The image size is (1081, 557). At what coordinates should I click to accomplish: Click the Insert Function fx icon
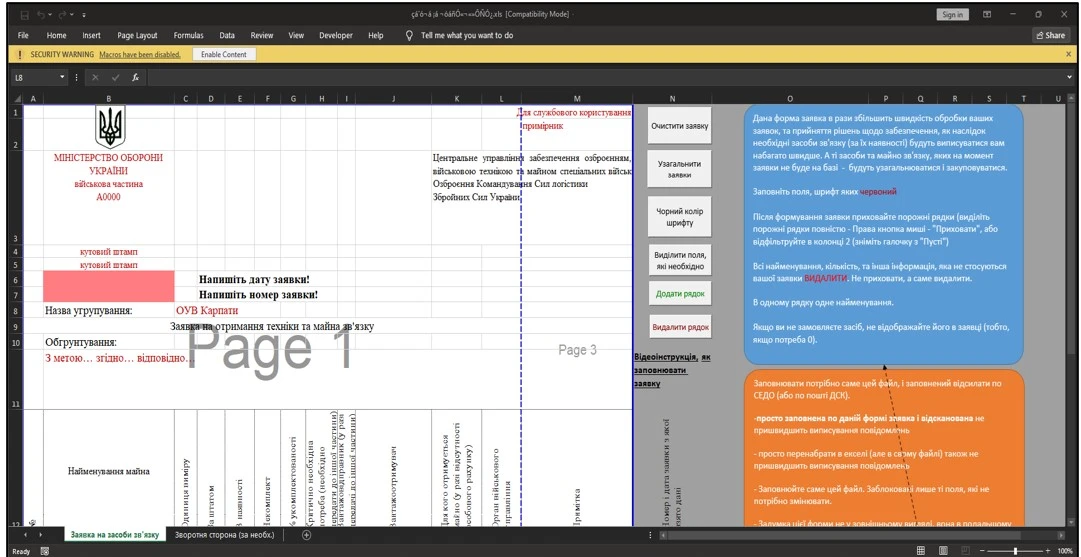click(x=136, y=78)
